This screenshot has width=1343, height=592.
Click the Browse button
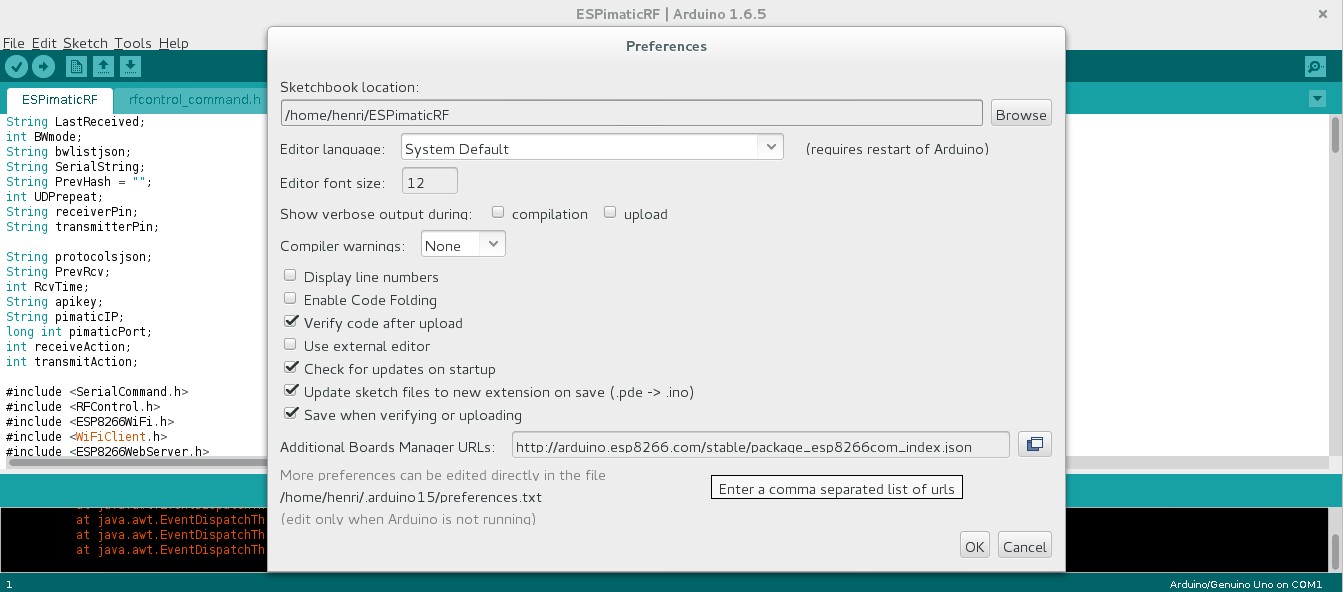click(x=1021, y=114)
